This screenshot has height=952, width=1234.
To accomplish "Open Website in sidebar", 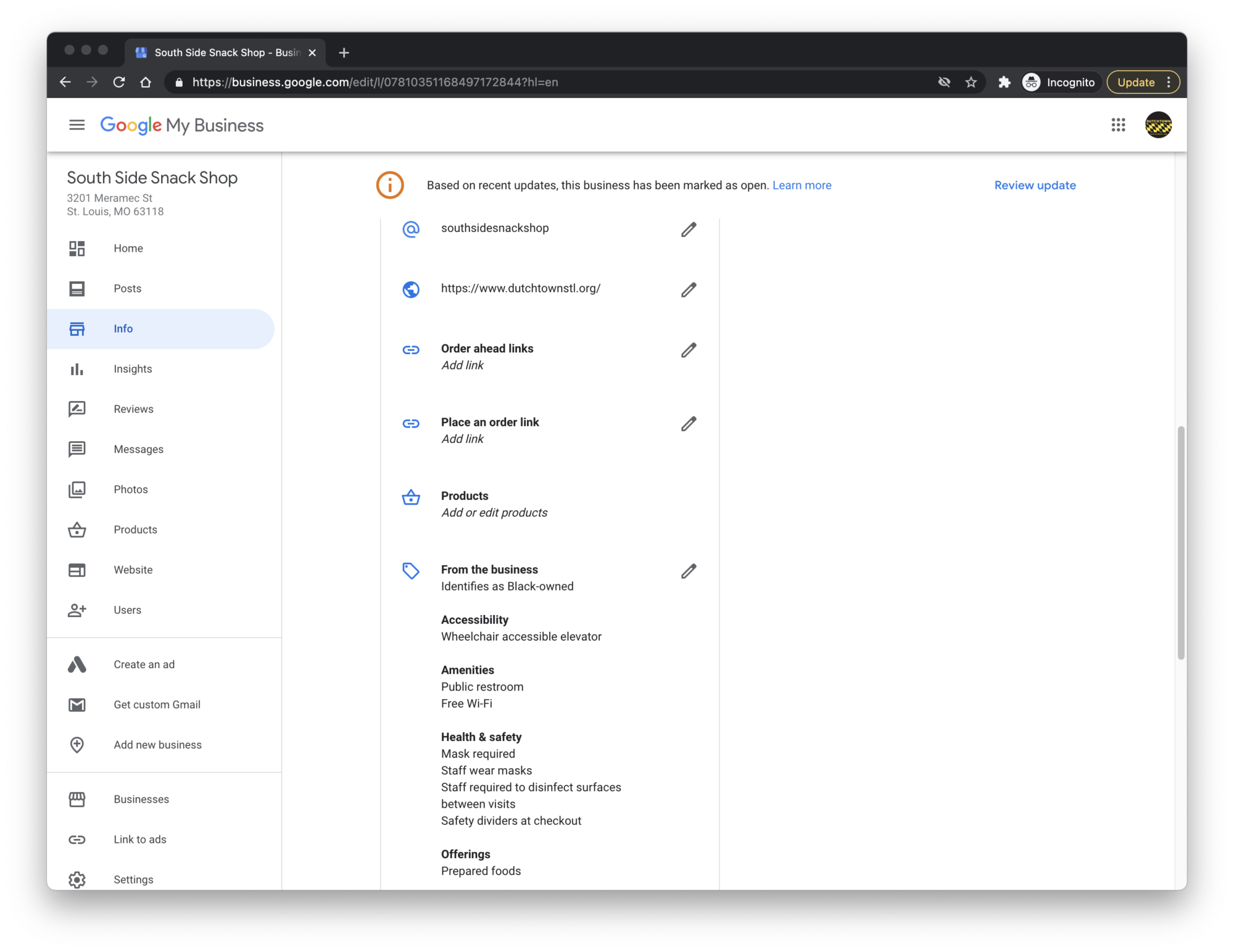I will coord(160,569).
